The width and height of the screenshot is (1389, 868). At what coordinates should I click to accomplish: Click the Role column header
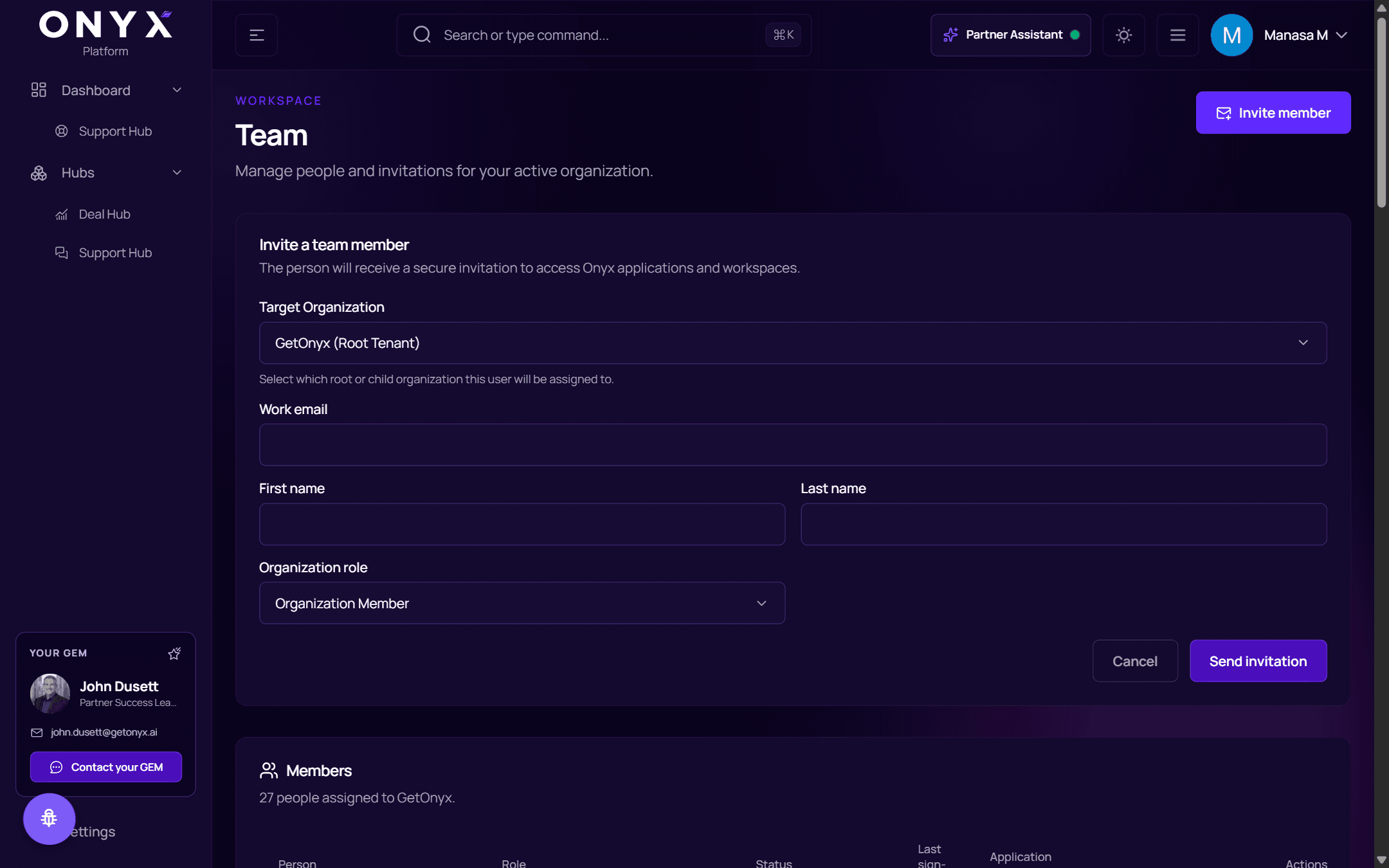click(x=514, y=863)
